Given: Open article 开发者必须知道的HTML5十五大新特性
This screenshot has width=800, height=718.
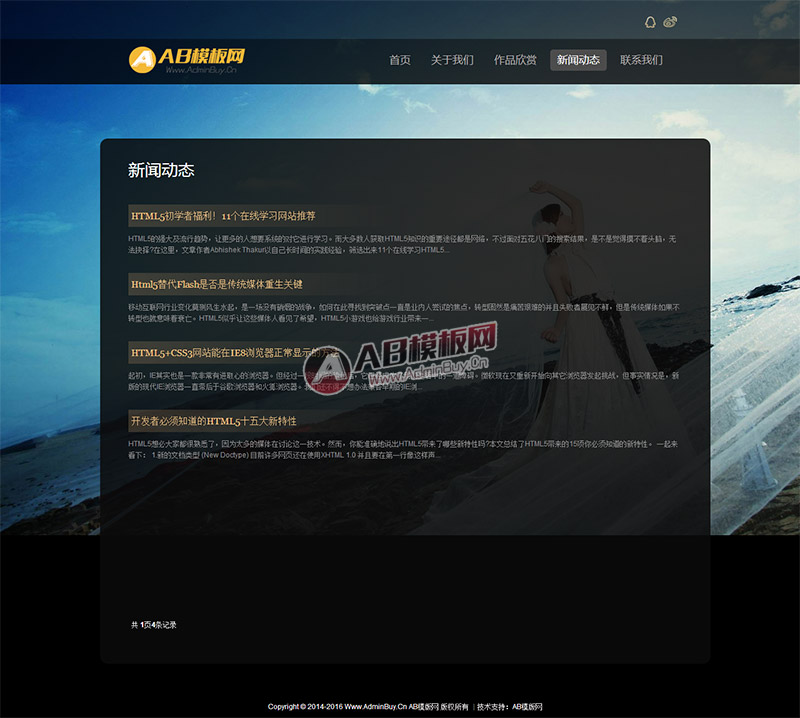Looking at the screenshot, I should pos(214,421).
